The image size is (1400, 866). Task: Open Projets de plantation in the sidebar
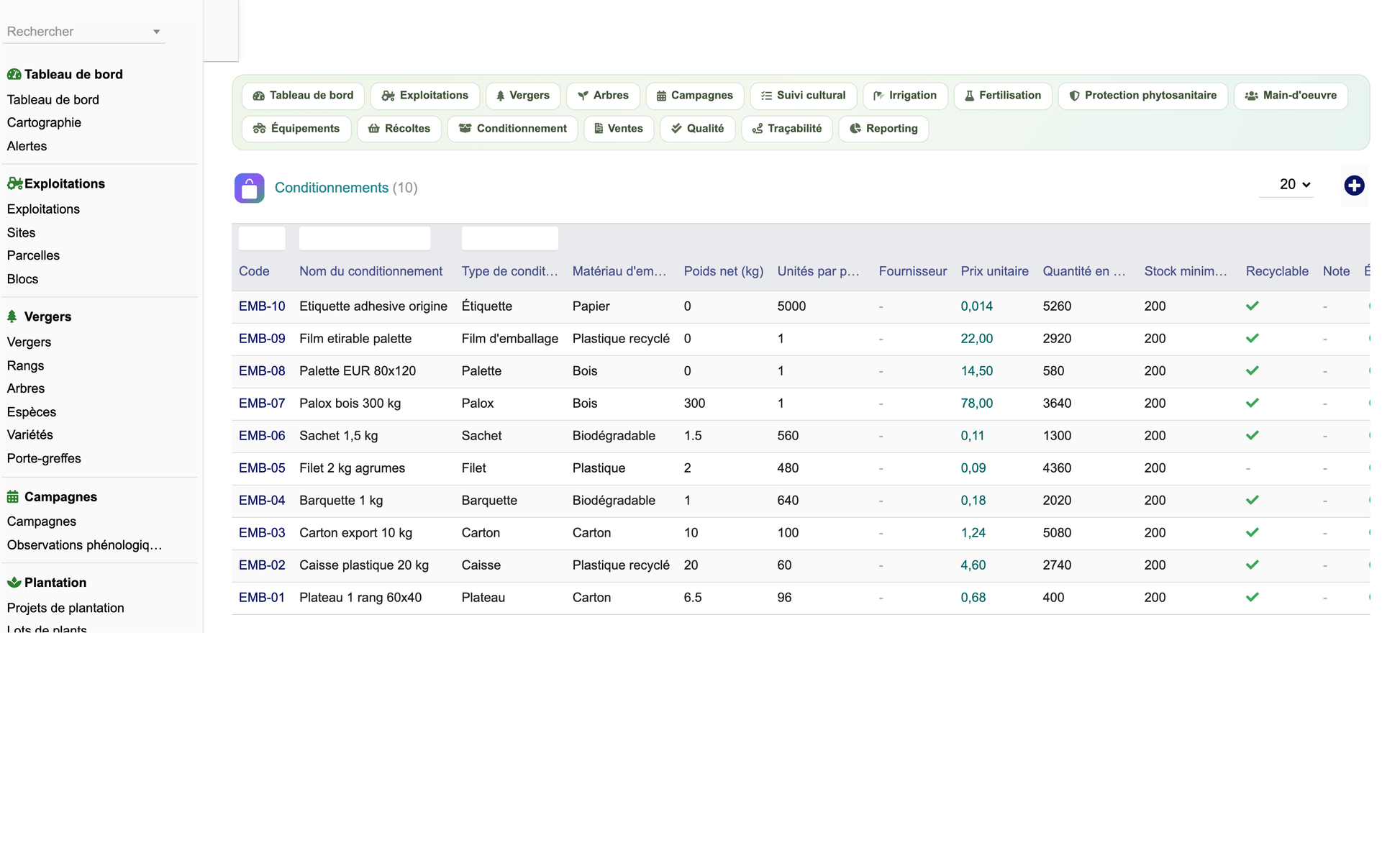[65, 608]
